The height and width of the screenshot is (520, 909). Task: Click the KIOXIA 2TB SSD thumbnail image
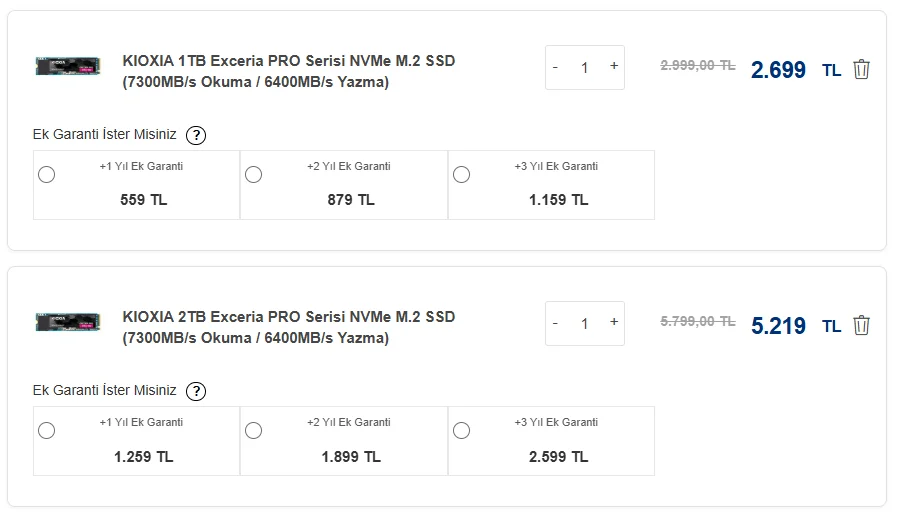coord(68,322)
